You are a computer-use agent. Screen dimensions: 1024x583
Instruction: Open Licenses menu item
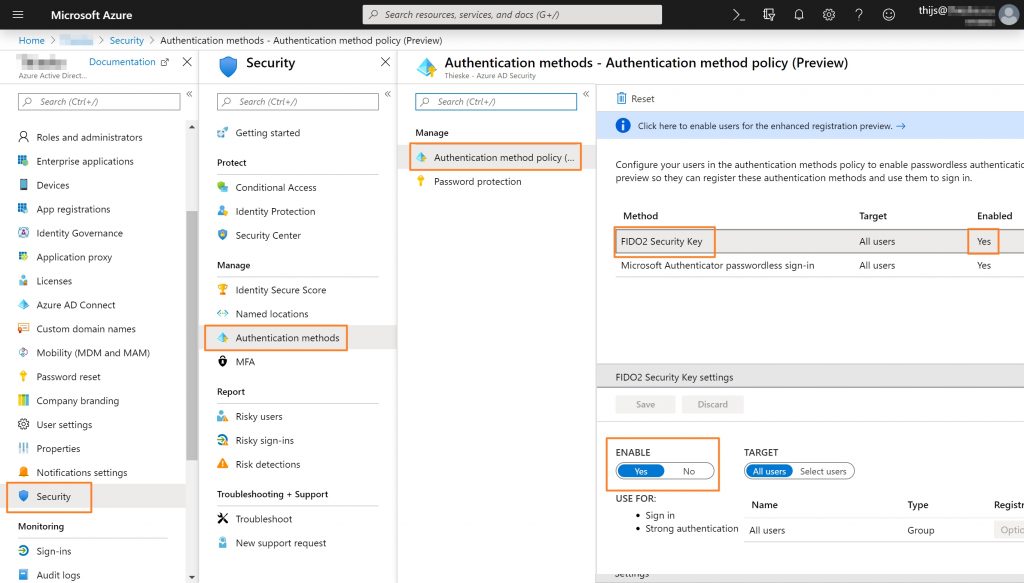54,281
